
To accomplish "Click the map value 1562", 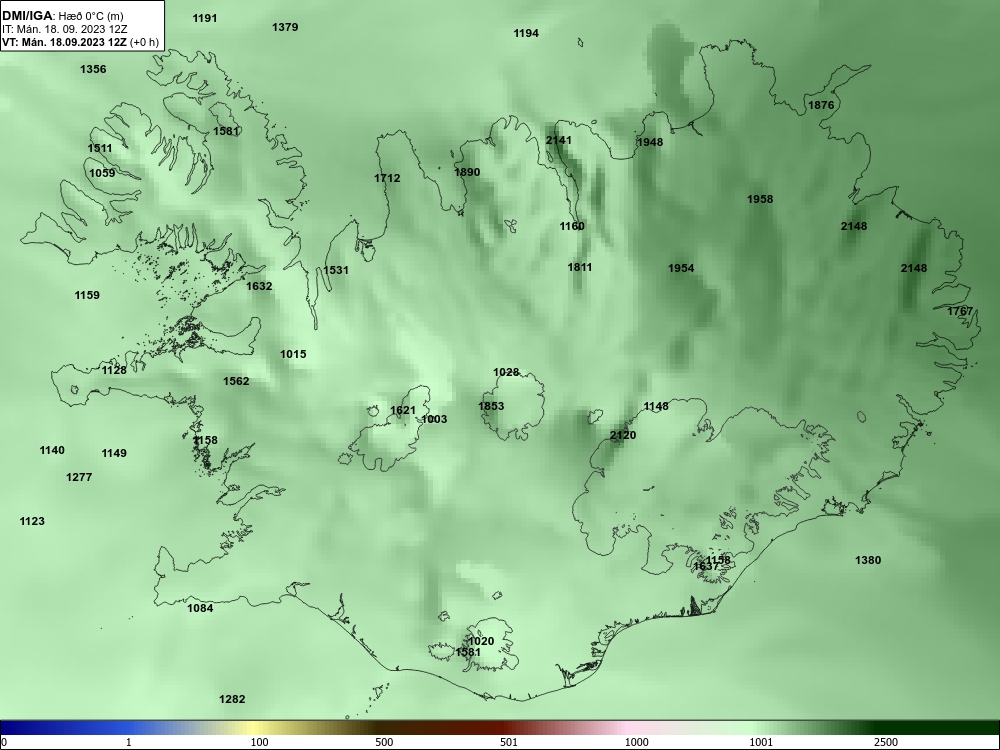I will (236, 381).
